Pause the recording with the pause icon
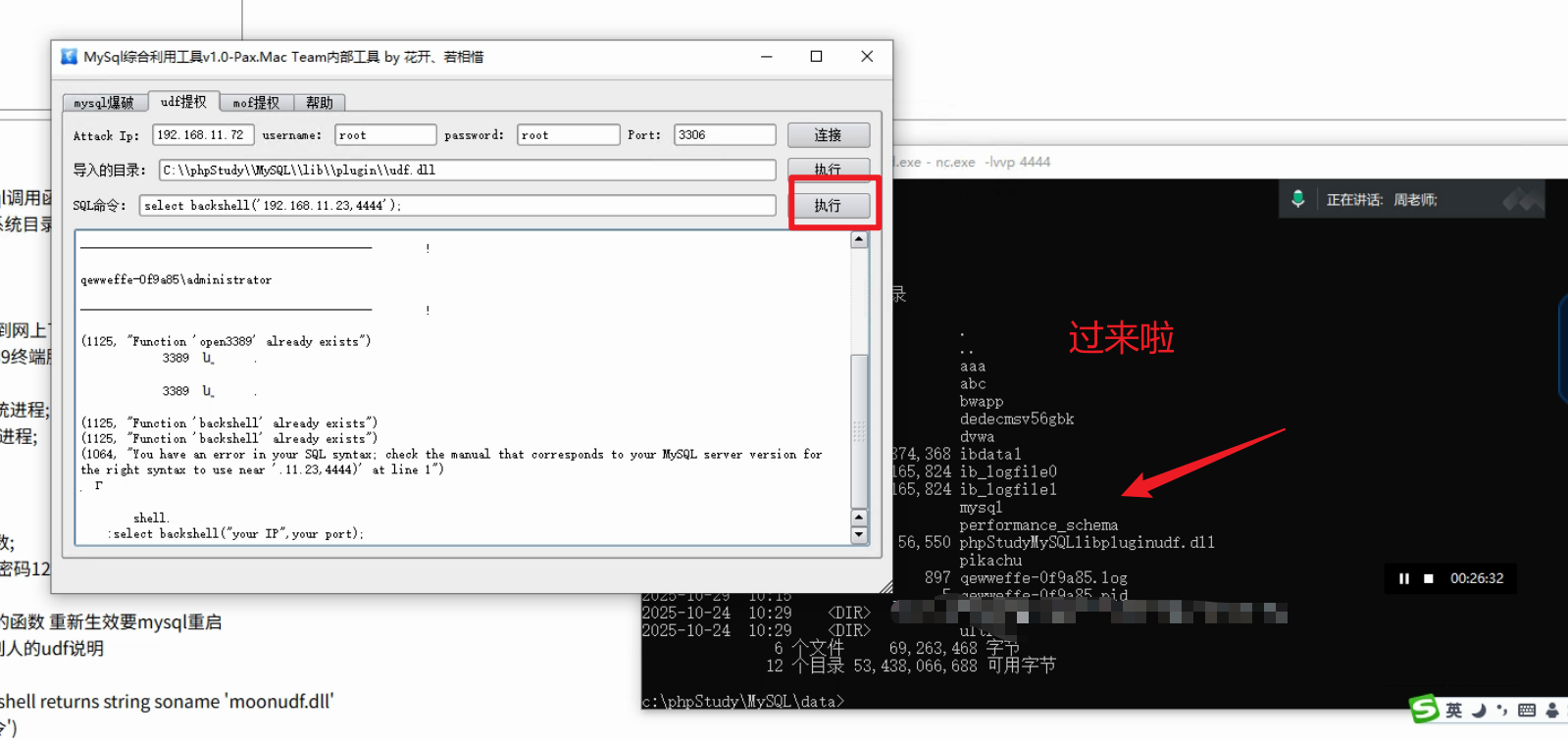Image resolution: width=1568 pixels, height=740 pixels. (x=1403, y=578)
